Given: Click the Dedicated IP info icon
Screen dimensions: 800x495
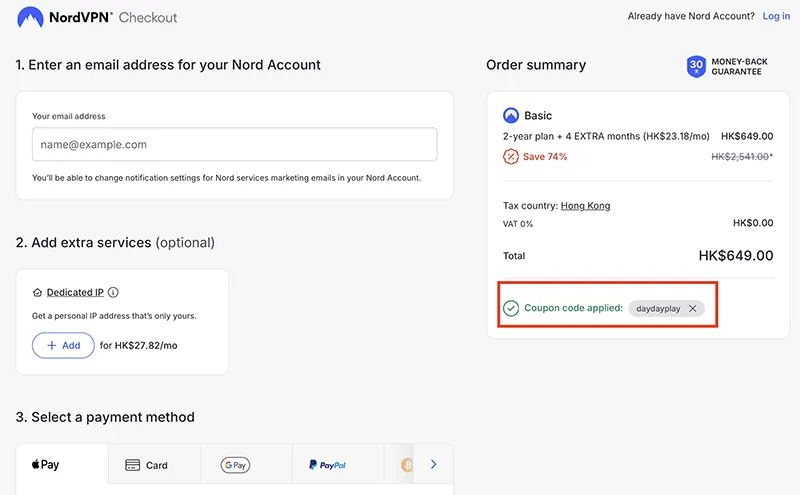Looking at the screenshot, I should coord(113,293).
